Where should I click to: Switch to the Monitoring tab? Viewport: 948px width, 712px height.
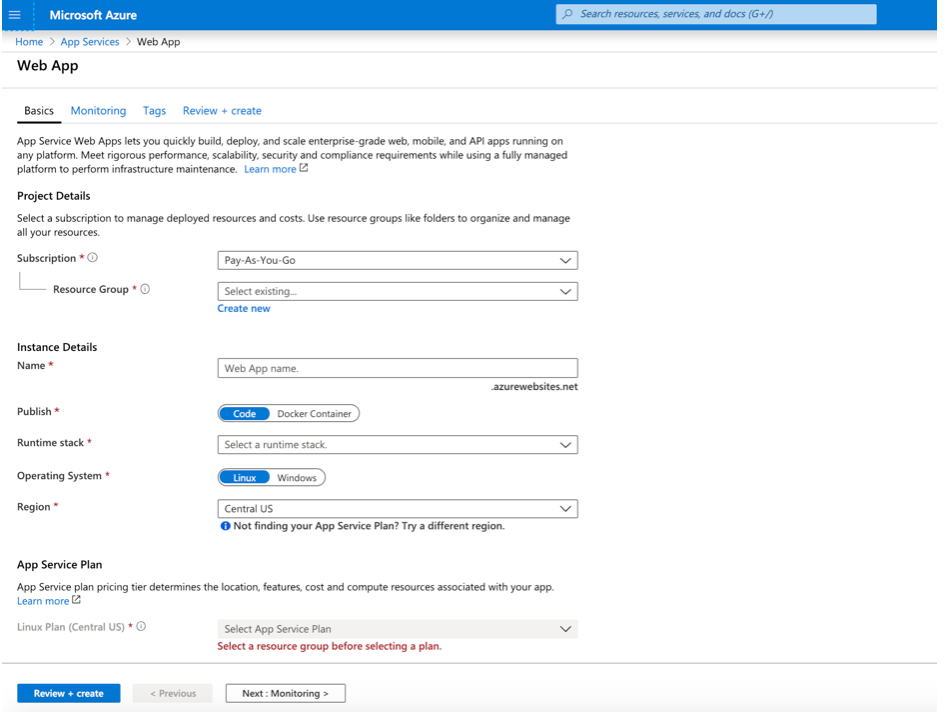pyautogui.click(x=98, y=110)
